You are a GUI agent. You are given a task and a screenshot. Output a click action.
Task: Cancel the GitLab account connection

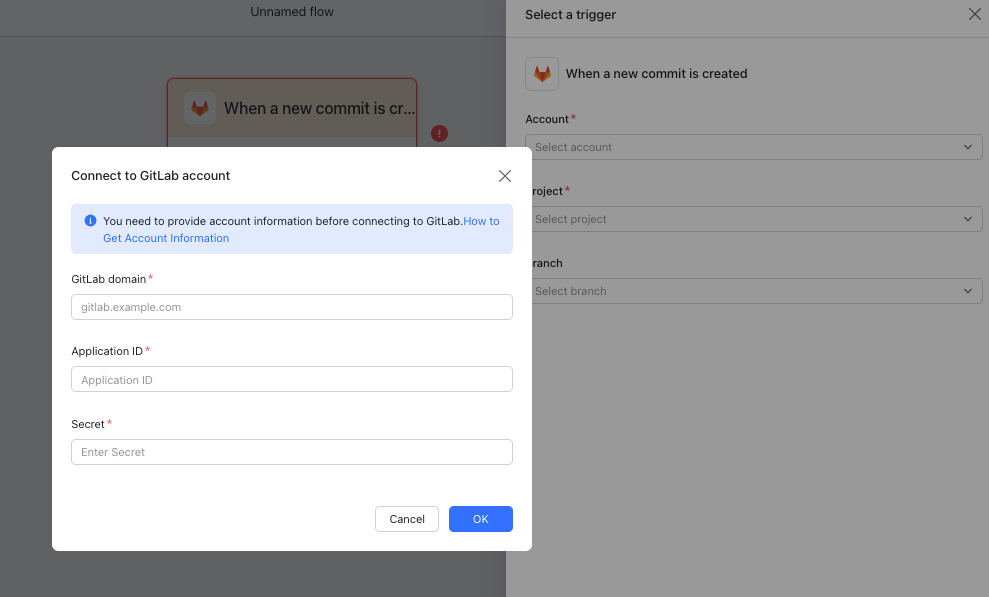coord(406,519)
